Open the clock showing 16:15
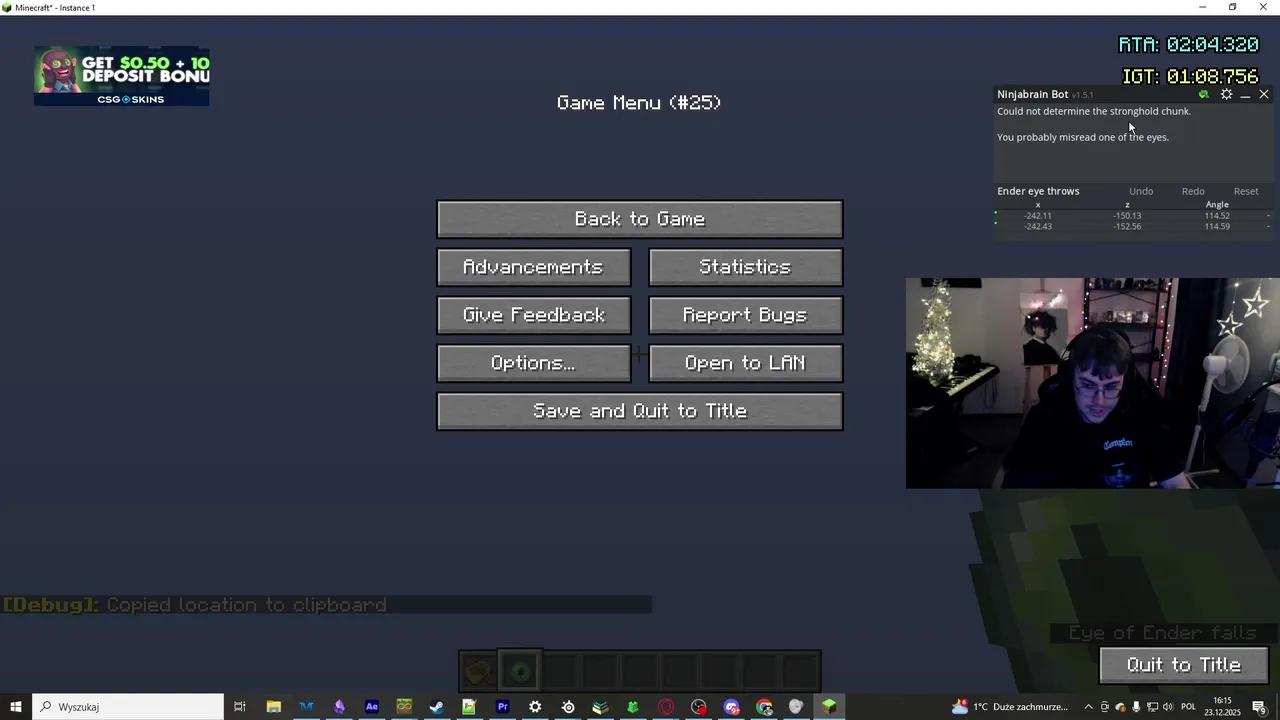The width and height of the screenshot is (1280, 720). [1223, 707]
